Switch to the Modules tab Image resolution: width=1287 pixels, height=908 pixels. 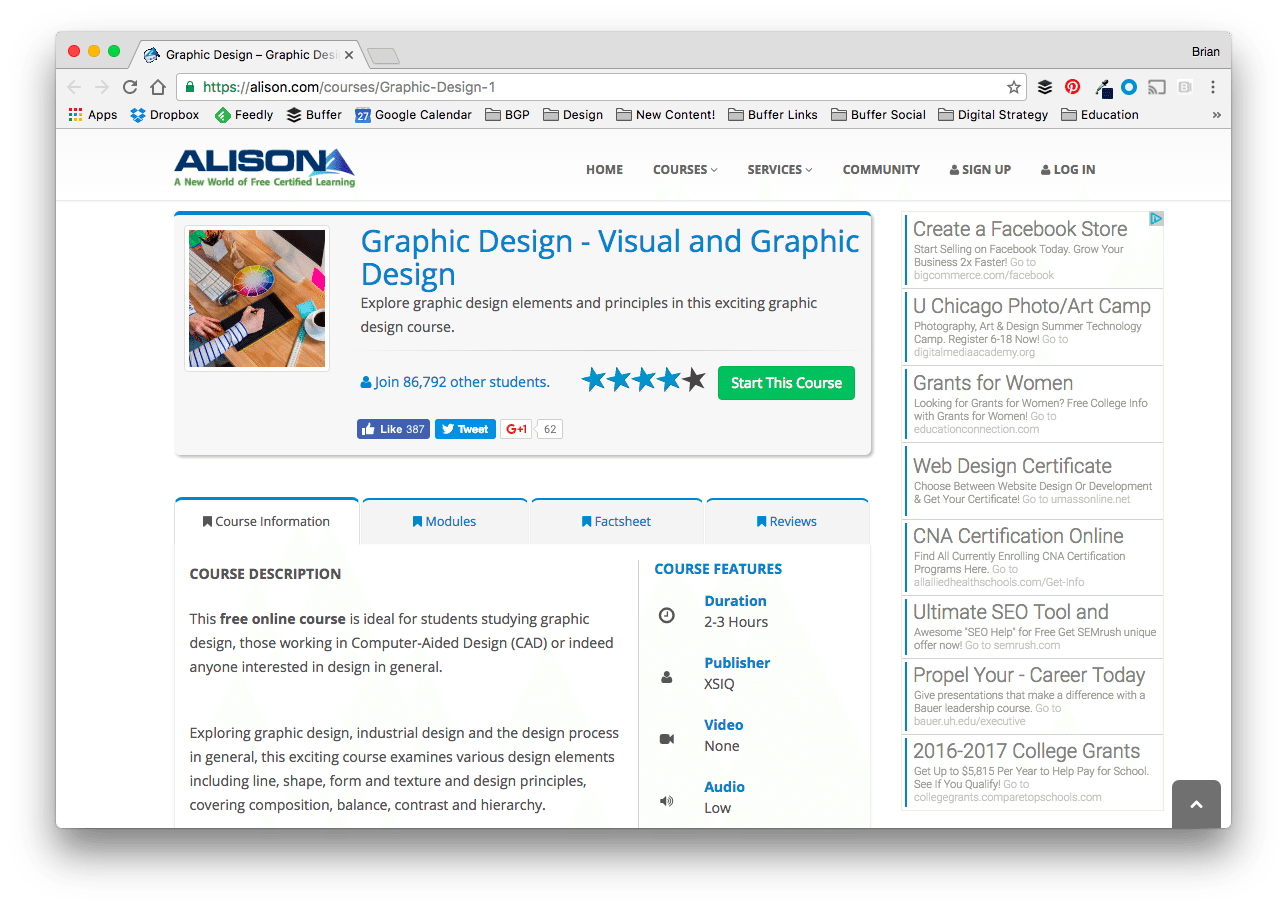pyautogui.click(x=444, y=521)
